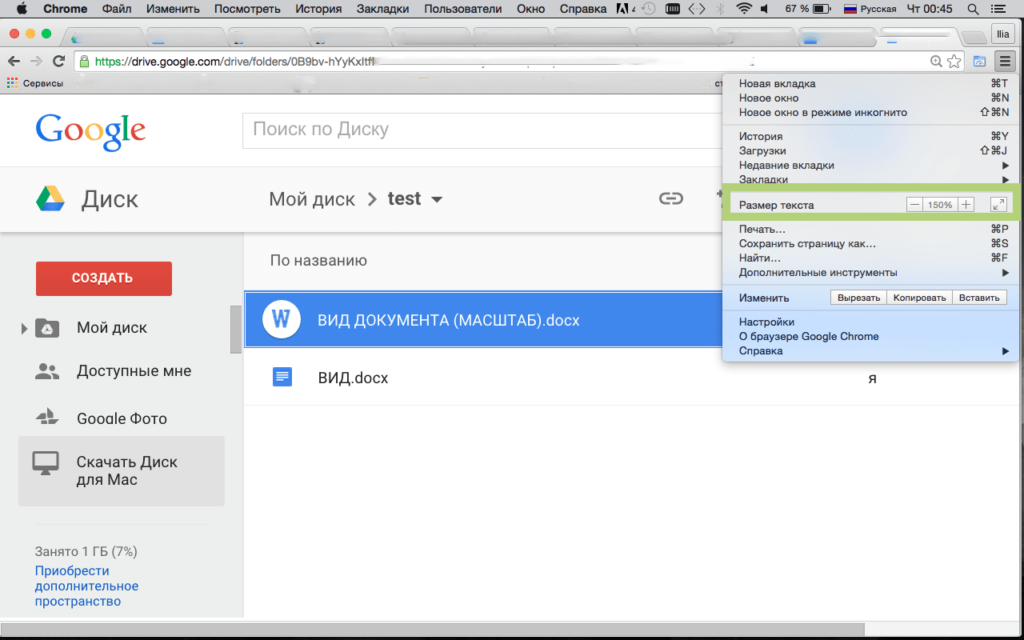Screen dimensions: 1024x640
Task: Open the Закладки menu in the menu bar
Action: [383, 9]
